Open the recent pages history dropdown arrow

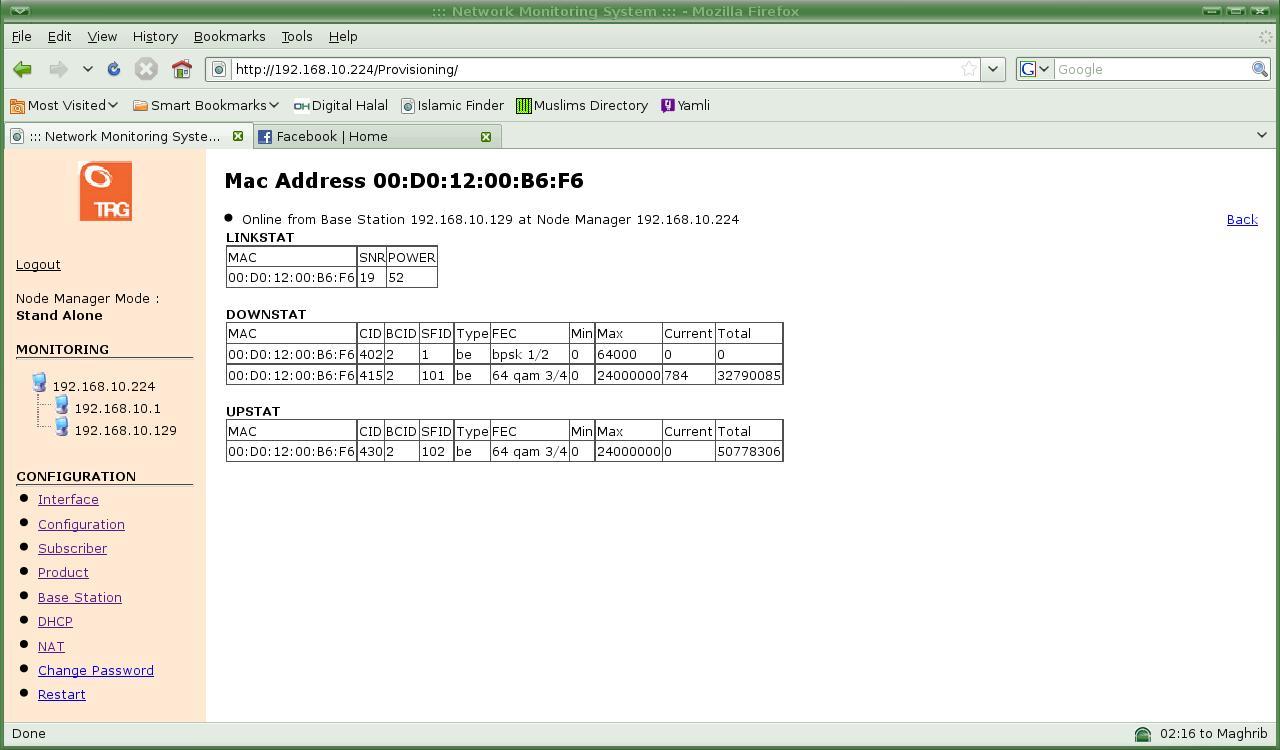[88, 69]
